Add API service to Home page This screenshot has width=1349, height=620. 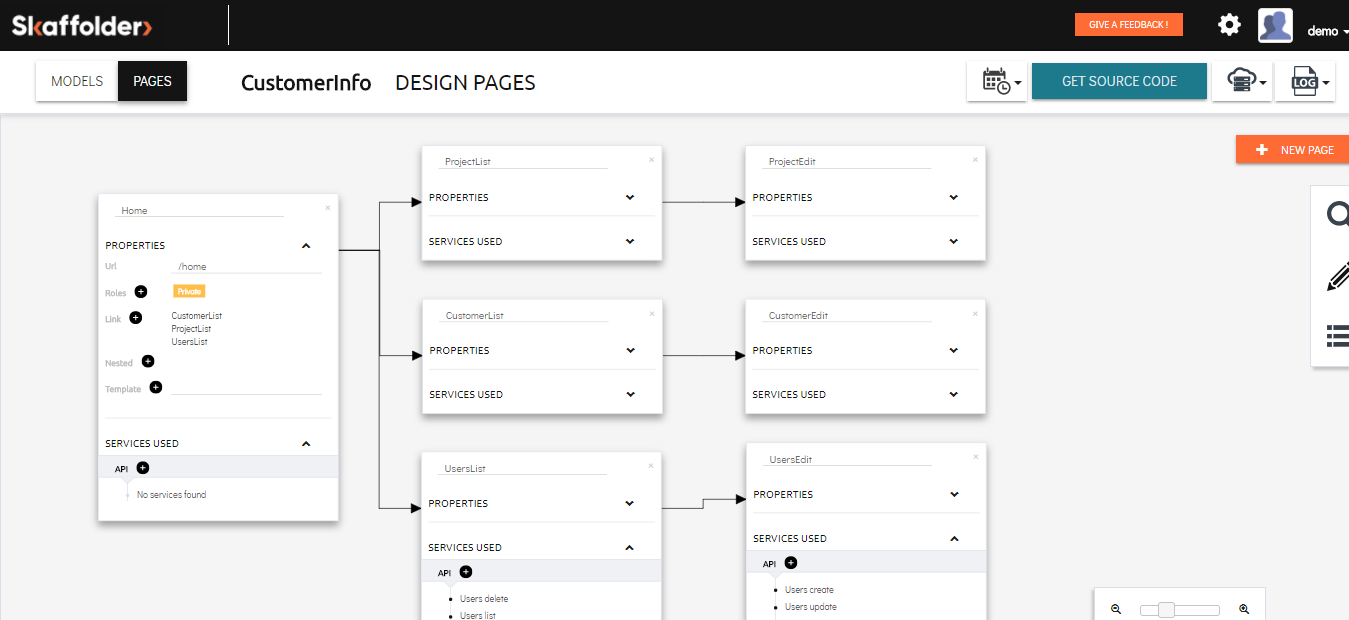point(142,467)
